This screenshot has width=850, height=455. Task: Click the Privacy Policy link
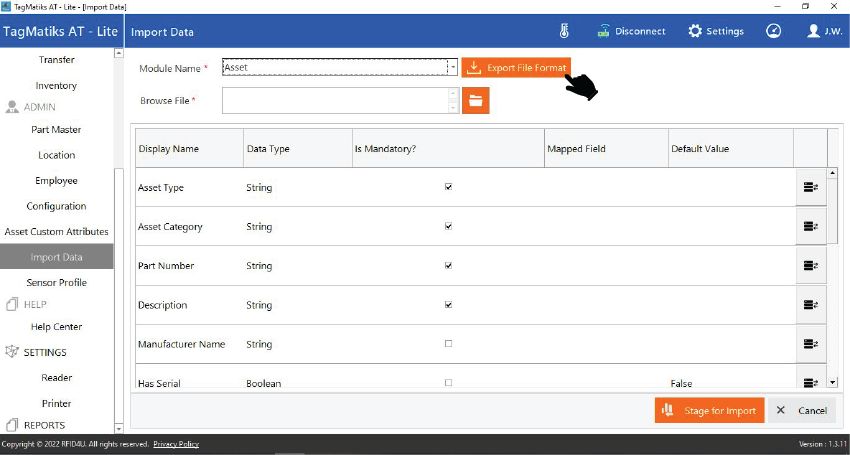pyautogui.click(x=176, y=444)
